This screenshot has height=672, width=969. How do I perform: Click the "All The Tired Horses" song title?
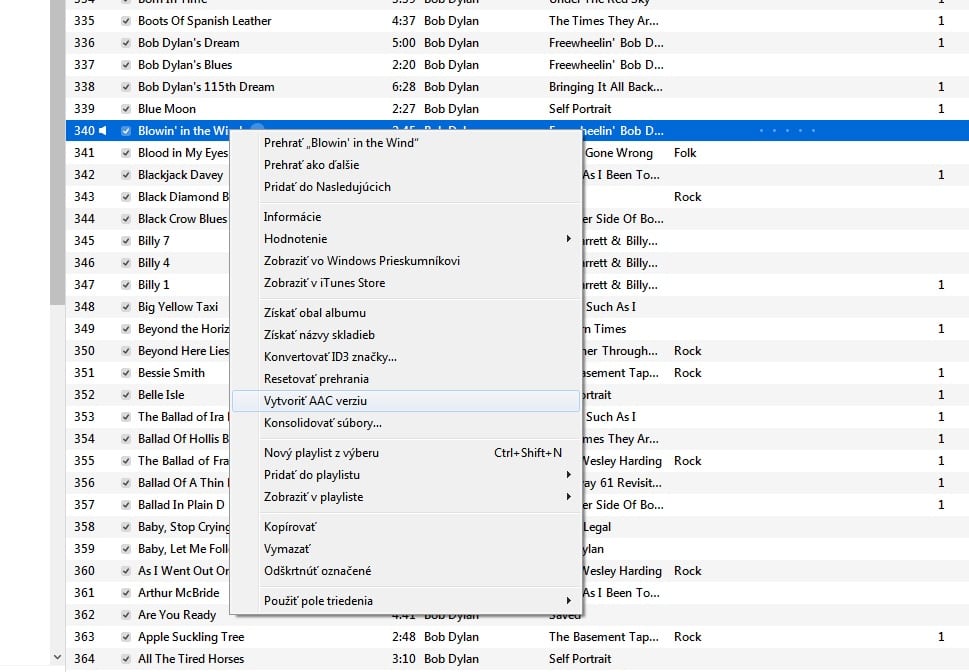point(191,659)
